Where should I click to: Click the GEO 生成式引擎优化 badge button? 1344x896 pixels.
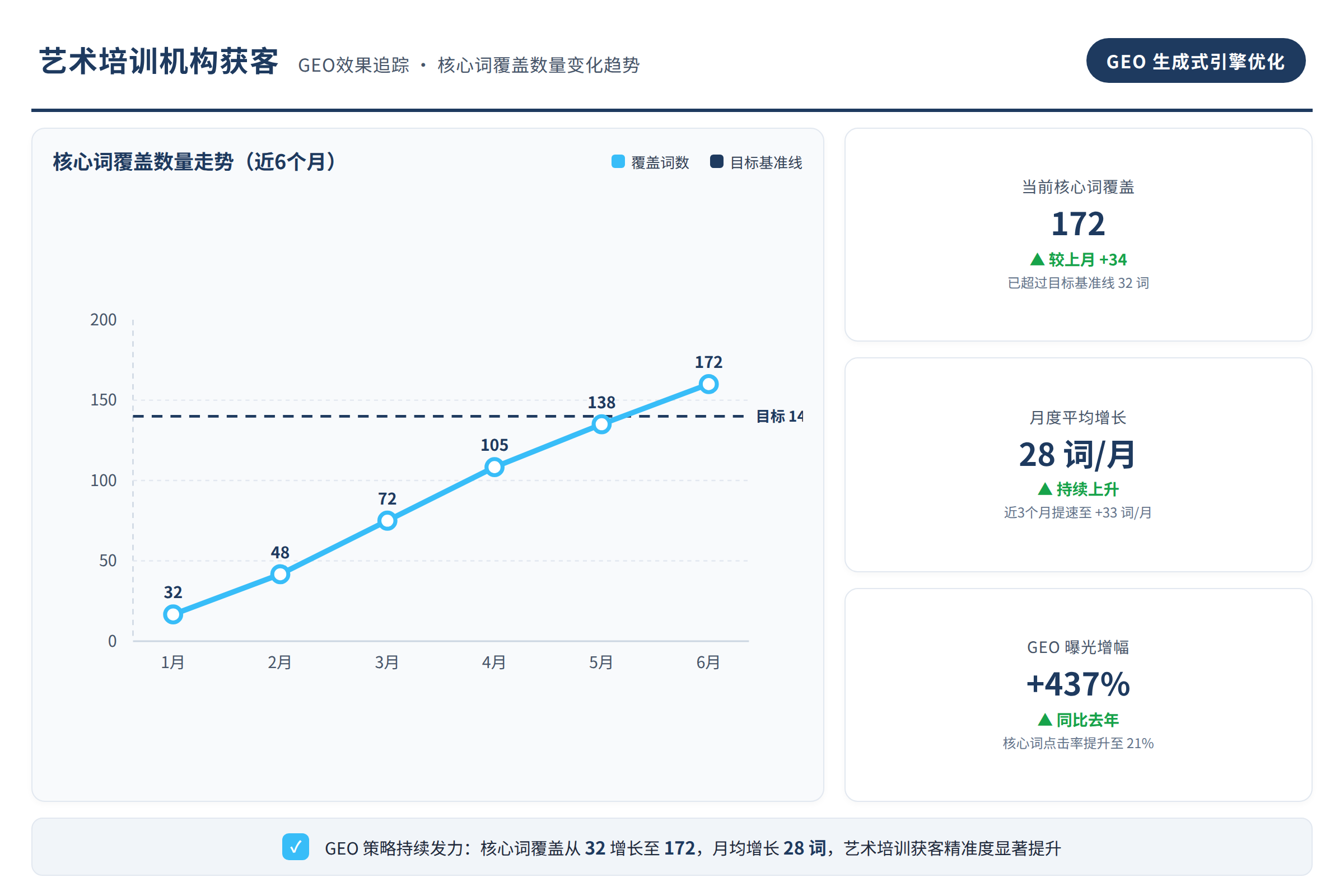pyautogui.click(x=1196, y=60)
